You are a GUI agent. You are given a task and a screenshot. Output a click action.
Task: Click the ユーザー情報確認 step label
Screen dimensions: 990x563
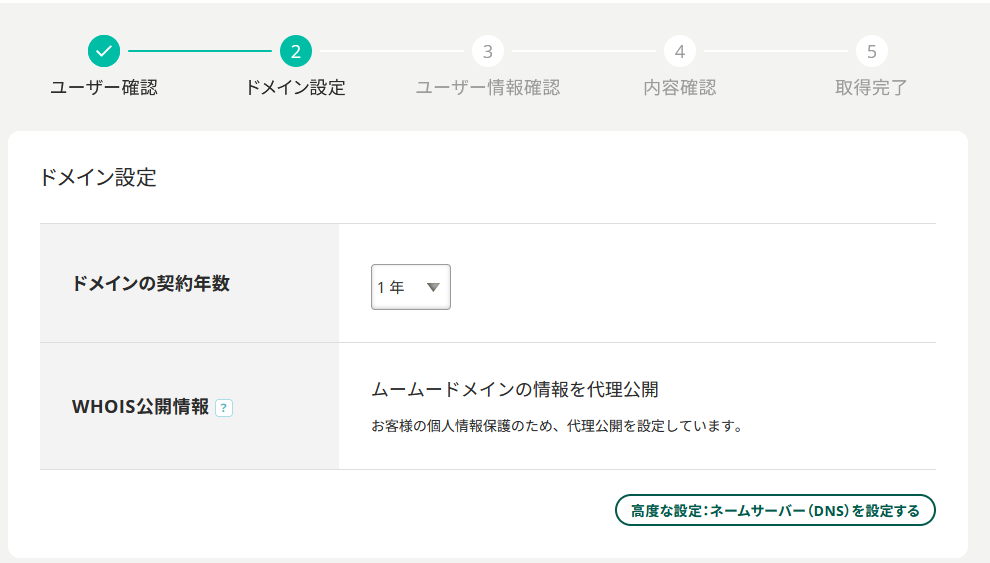487,87
